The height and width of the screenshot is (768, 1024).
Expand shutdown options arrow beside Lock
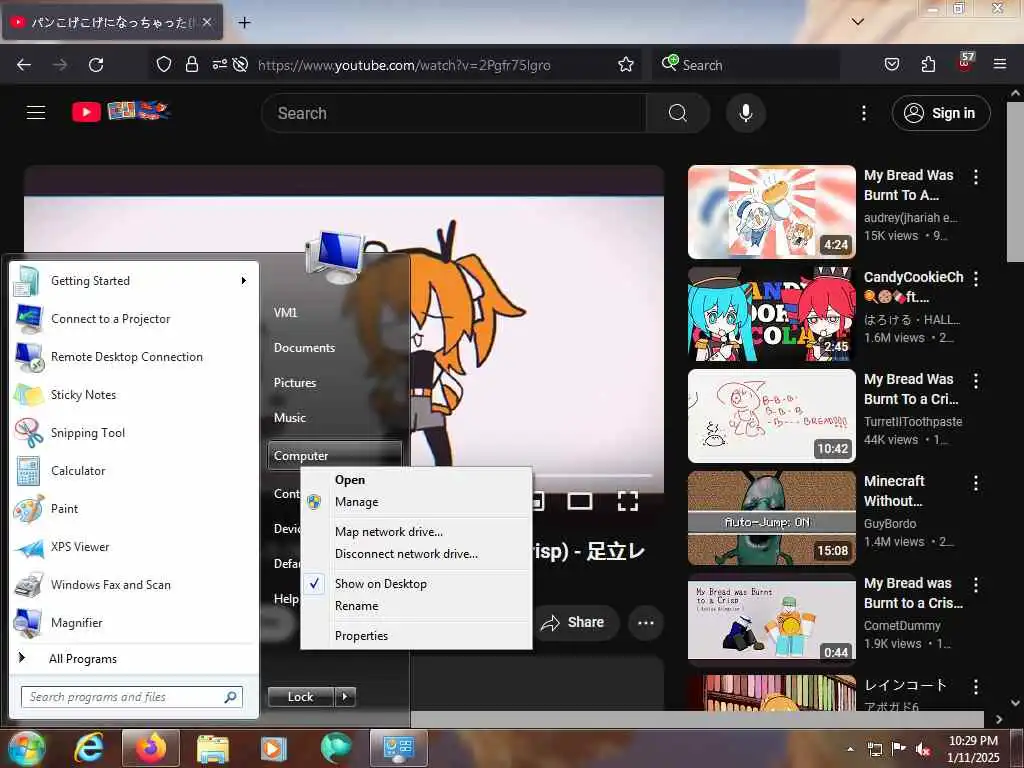coord(345,697)
